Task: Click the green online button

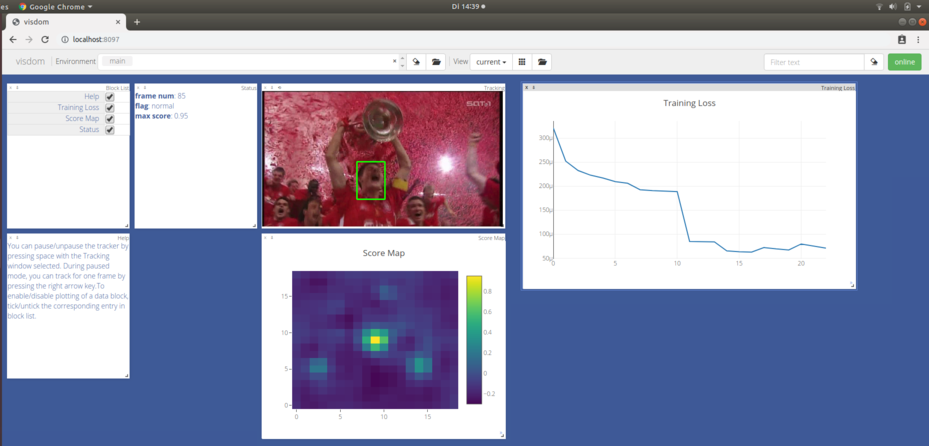Action: click(904, 62)
